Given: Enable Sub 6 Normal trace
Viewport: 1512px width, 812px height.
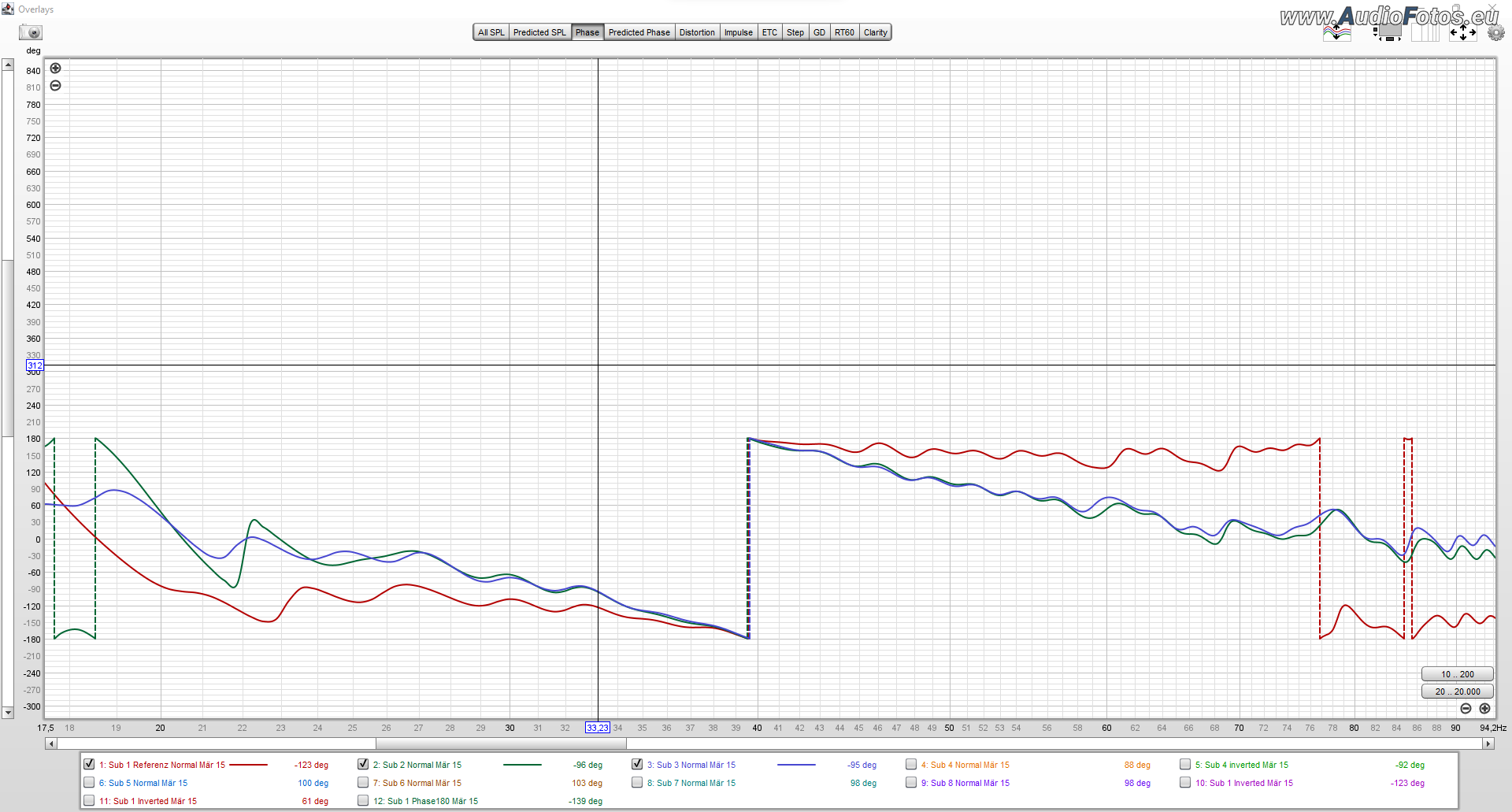Looking at the screenshot, I should [x=363, y=782].
